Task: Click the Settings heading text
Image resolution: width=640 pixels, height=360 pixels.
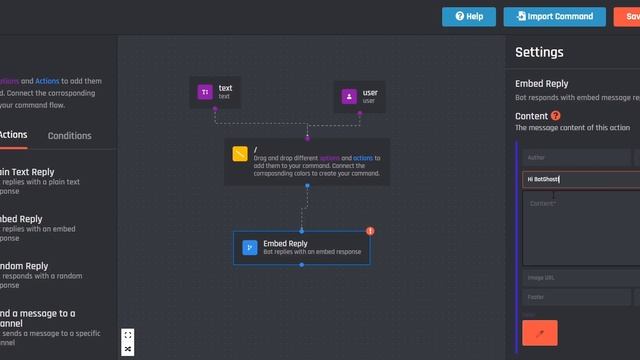Action: coord(539,52)
